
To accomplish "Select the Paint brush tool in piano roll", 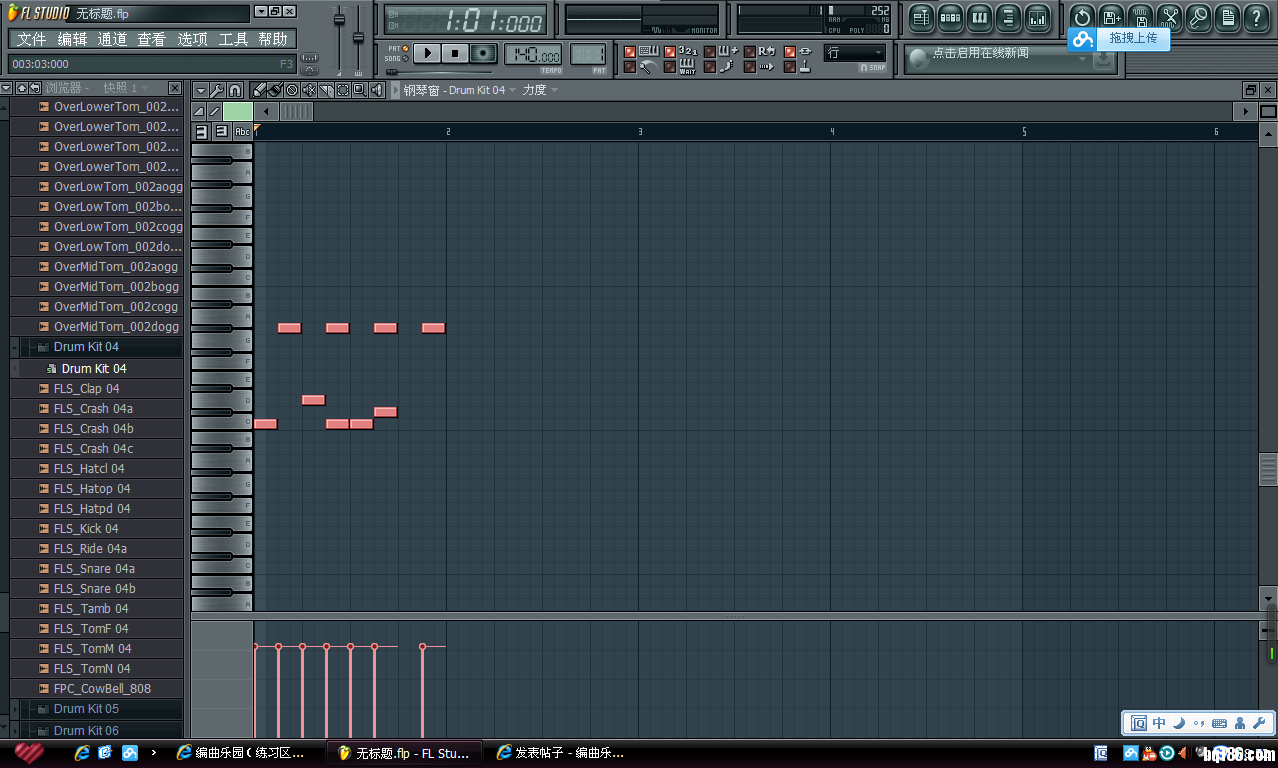I will (275, 90).
